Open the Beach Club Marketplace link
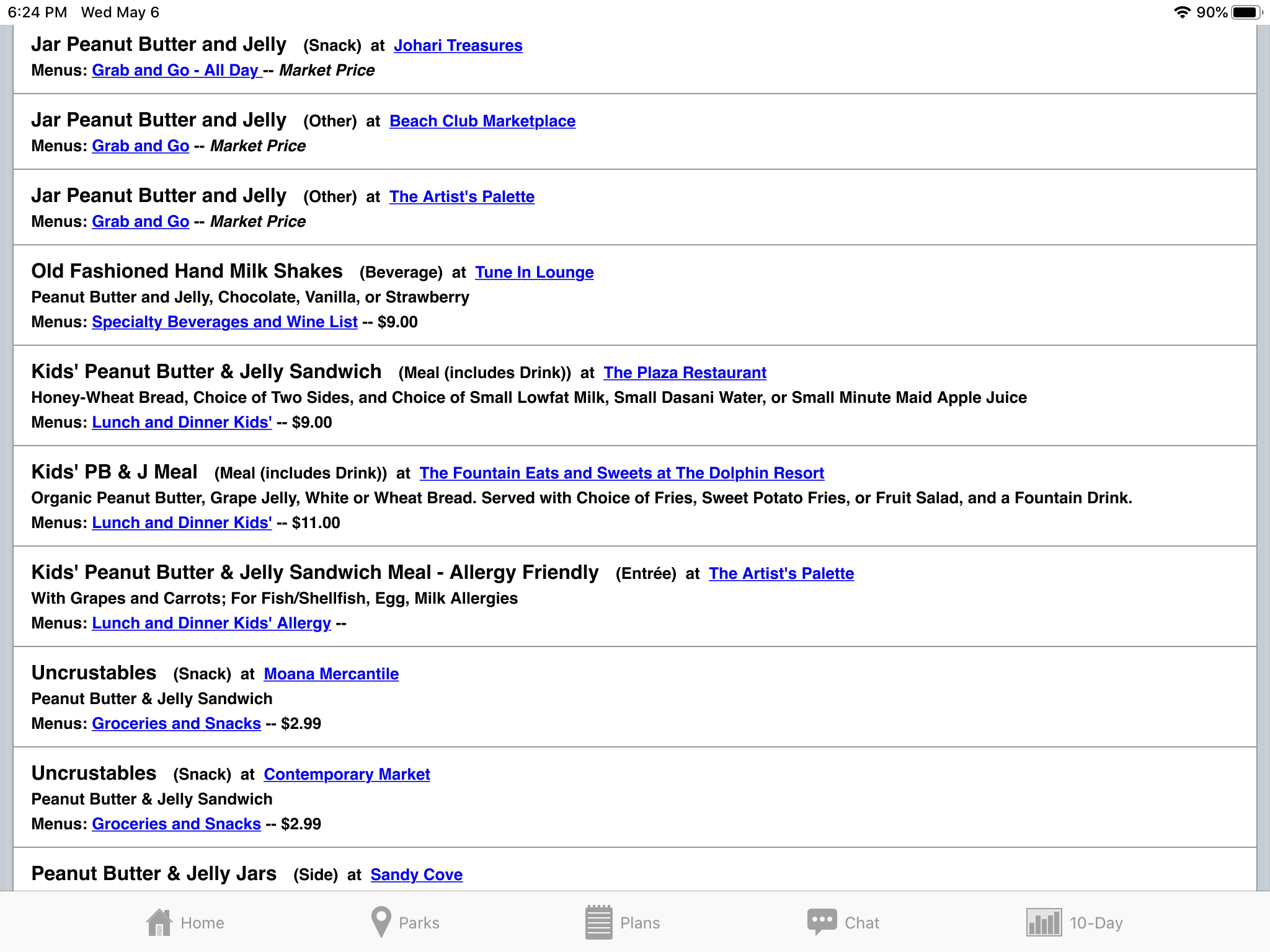This screenshot has height=952, width=1270. tap(482, 121)
